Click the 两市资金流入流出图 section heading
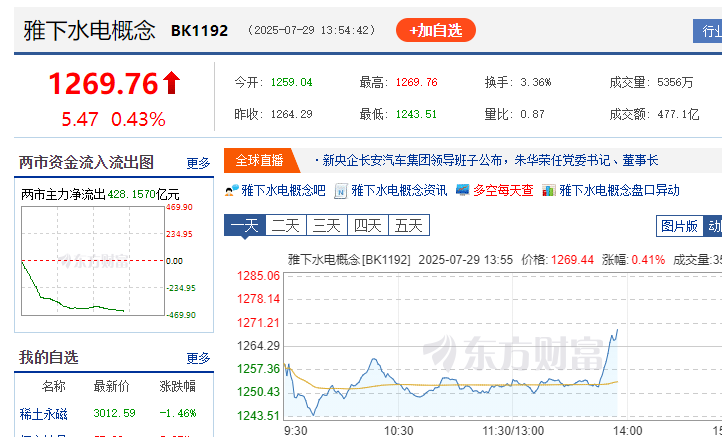Image resolution: width=722 pixels, height=437 pixels. [86, 162]
